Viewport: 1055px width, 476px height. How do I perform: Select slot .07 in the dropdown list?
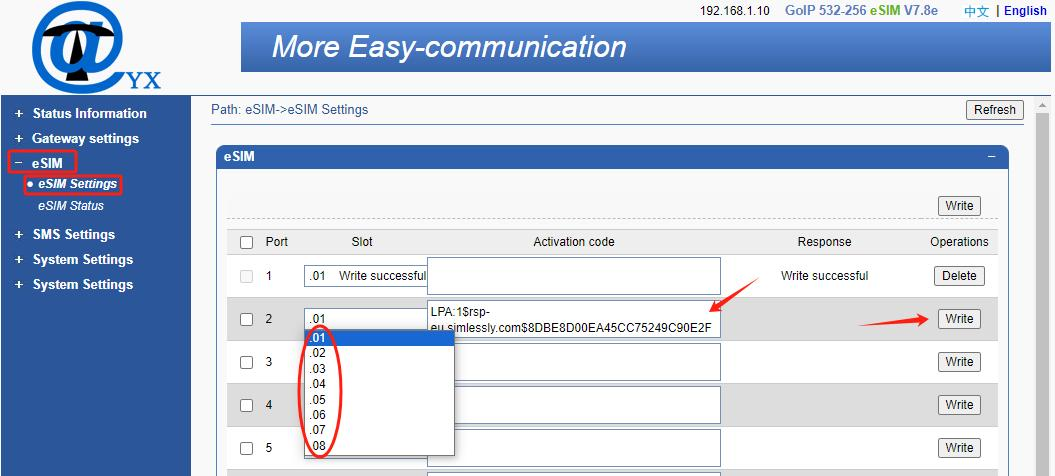pyautogui.click(x=379, y=431)
